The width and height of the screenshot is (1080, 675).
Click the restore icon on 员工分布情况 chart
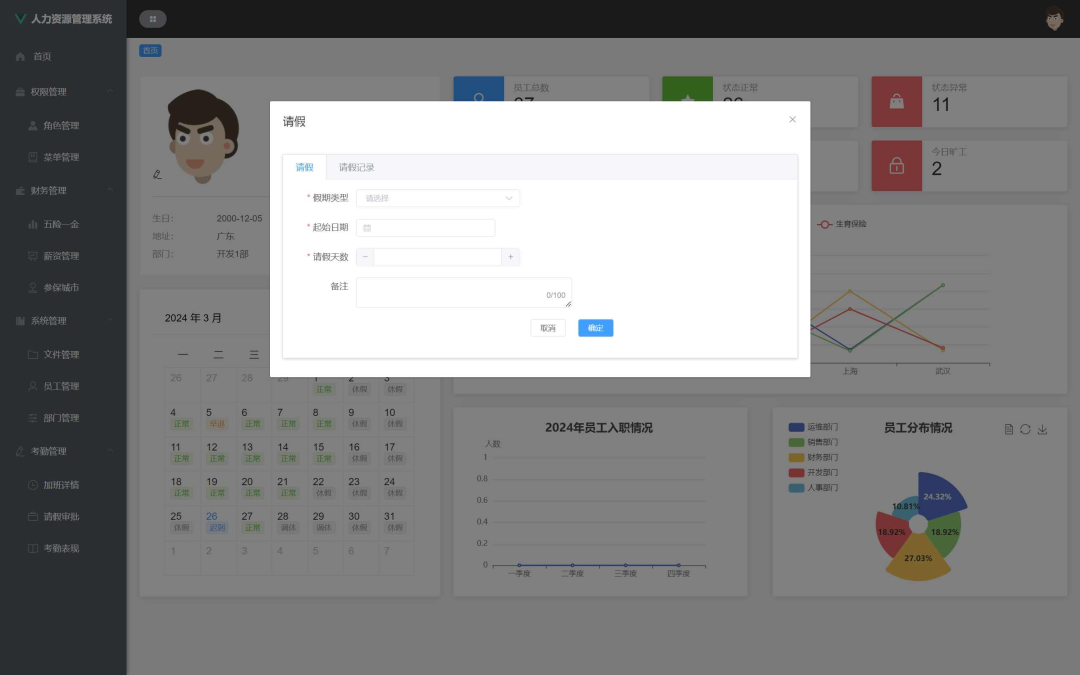1025,429
